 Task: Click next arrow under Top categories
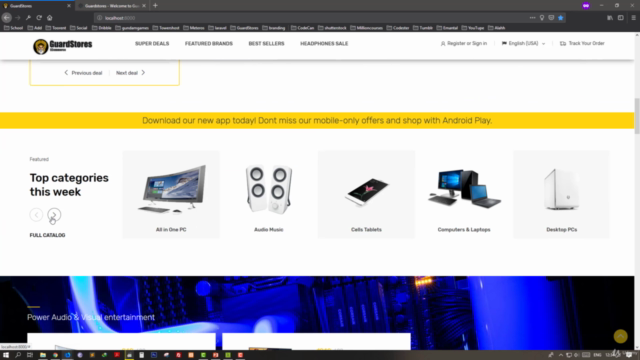[54, 215]
